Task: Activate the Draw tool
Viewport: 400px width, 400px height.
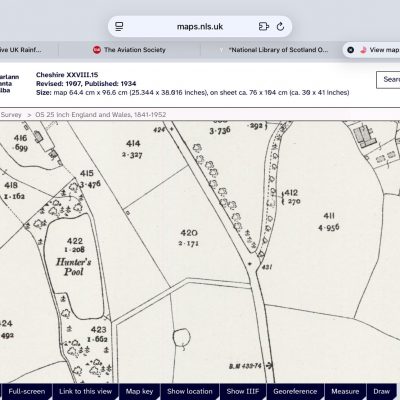Action: click(382, 392)
